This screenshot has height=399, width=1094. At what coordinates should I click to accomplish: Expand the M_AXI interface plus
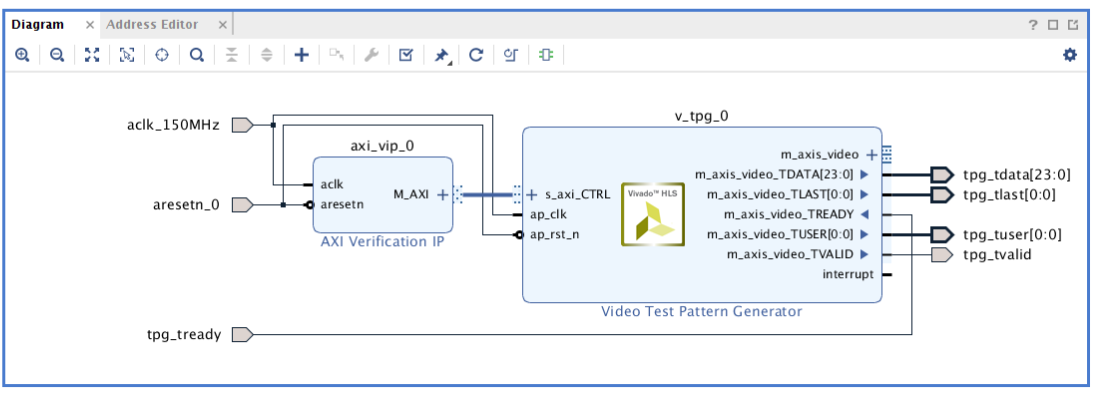point(442,195)
